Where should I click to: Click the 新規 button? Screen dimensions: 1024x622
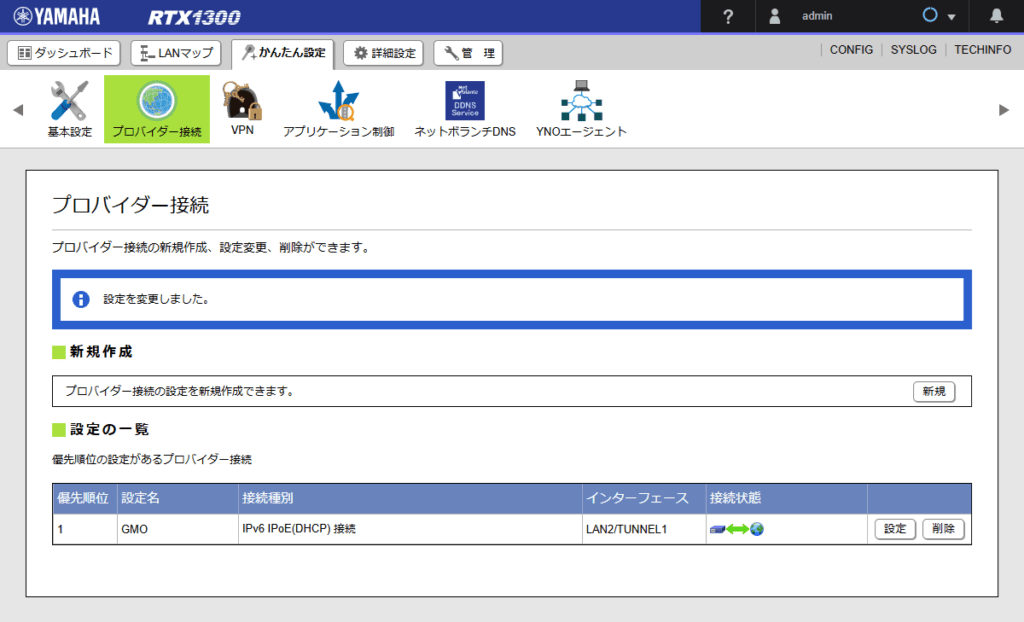click(933, 392)
